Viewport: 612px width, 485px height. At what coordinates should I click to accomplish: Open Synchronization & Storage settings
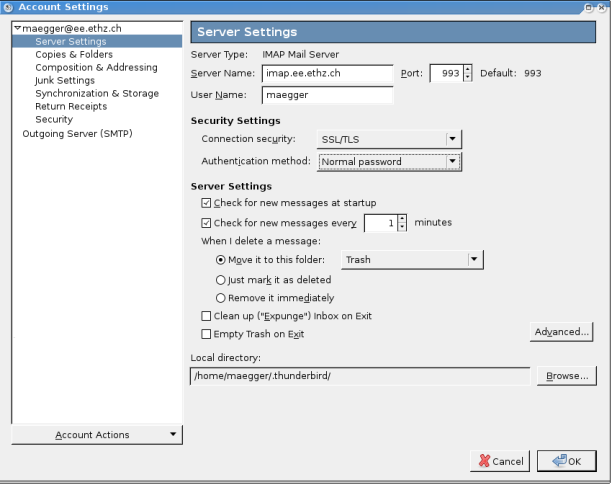[97, 93]
